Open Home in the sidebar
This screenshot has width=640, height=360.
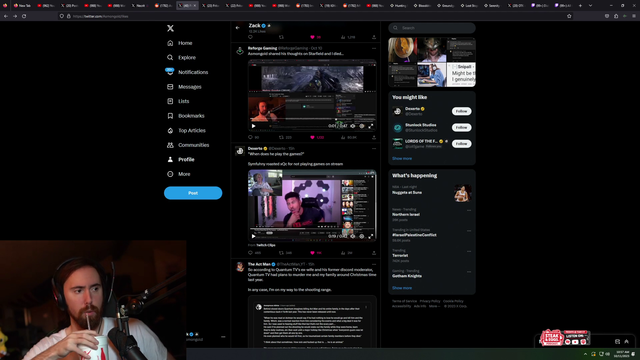pos(180,43)
